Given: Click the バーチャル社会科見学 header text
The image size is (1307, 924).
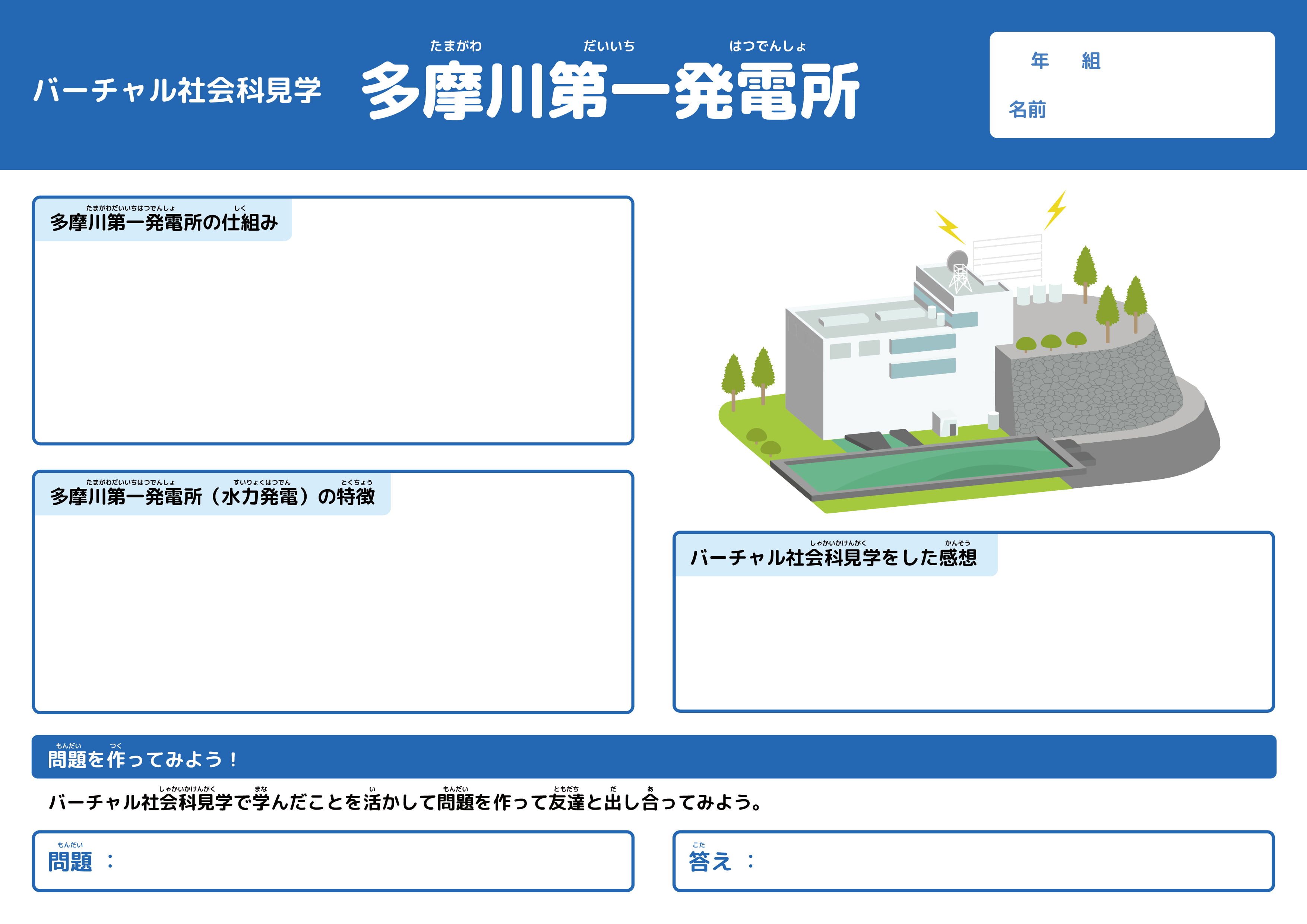Looking at the screenshot, I should [178, 91].
